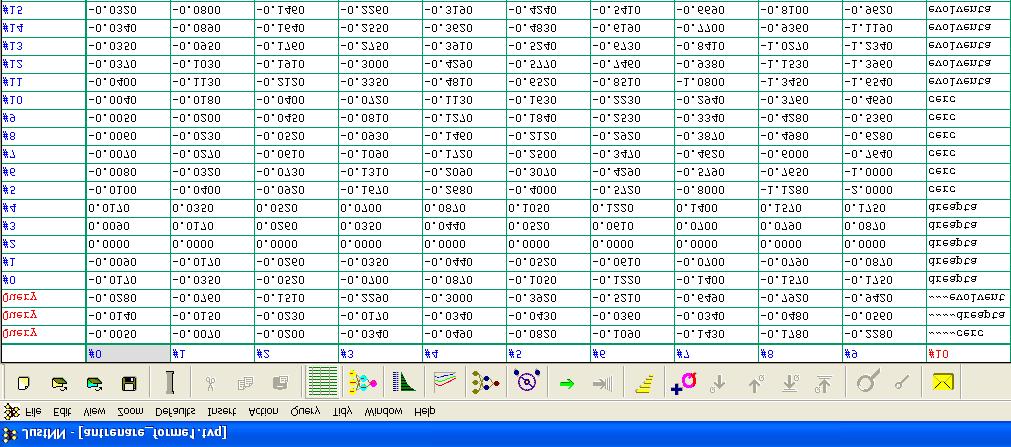Click the cerc cell in row #10

968,101
